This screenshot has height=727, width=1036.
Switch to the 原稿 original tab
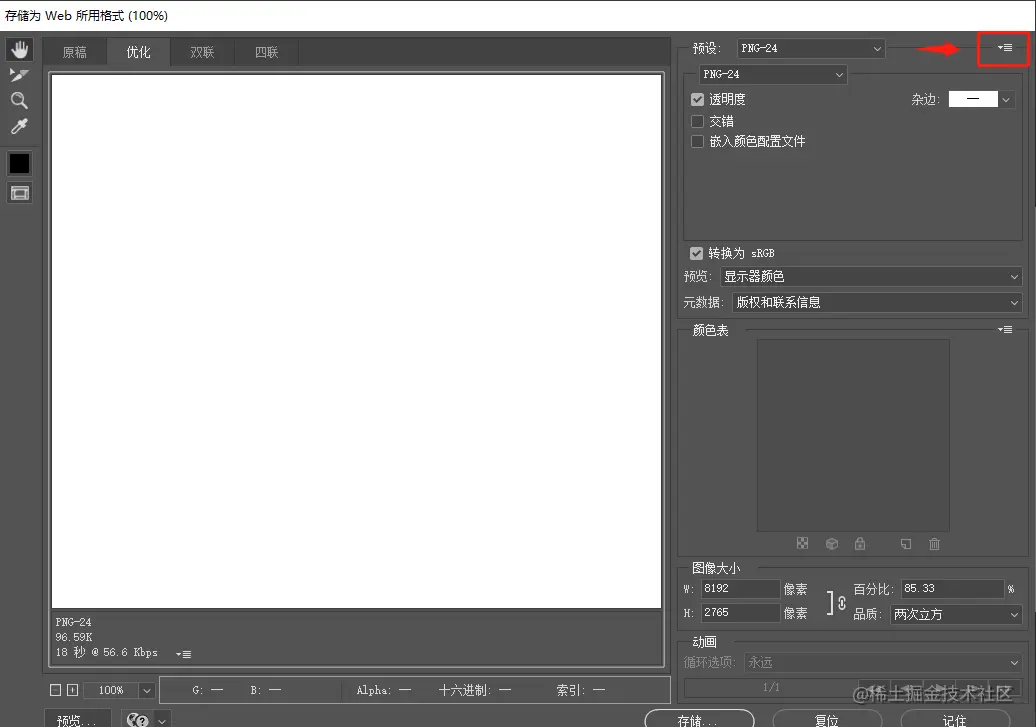[x=75, y=51]
